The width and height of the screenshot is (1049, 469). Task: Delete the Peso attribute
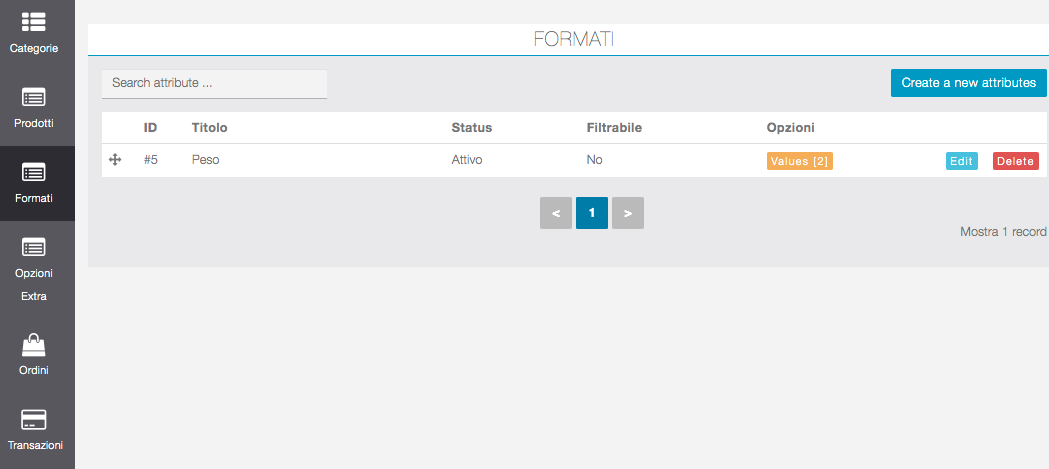pos(1015,161)
